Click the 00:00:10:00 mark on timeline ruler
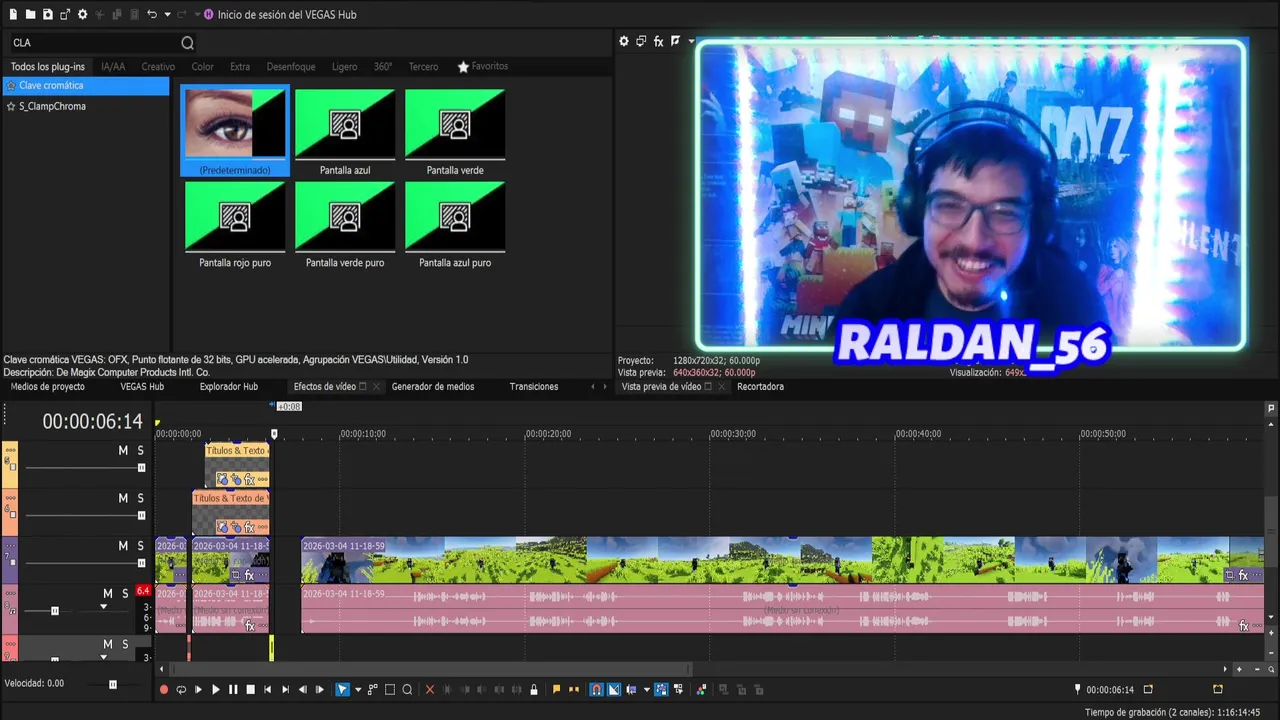Screen dimensions: 1280x720 click(x=363, y=434)
